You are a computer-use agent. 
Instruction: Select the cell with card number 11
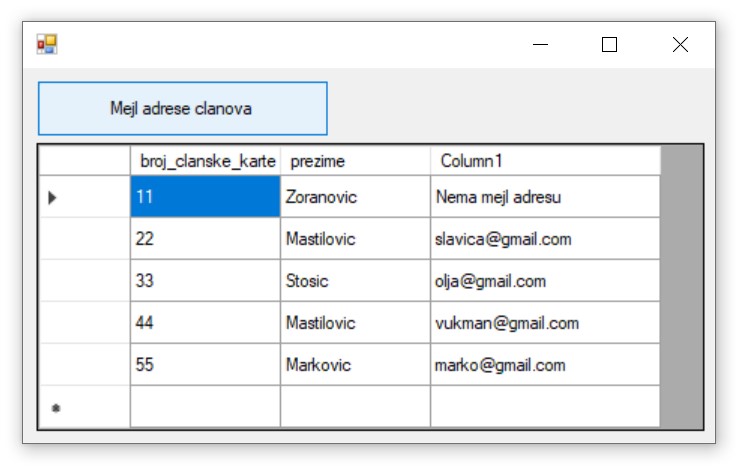pos(205,197)
